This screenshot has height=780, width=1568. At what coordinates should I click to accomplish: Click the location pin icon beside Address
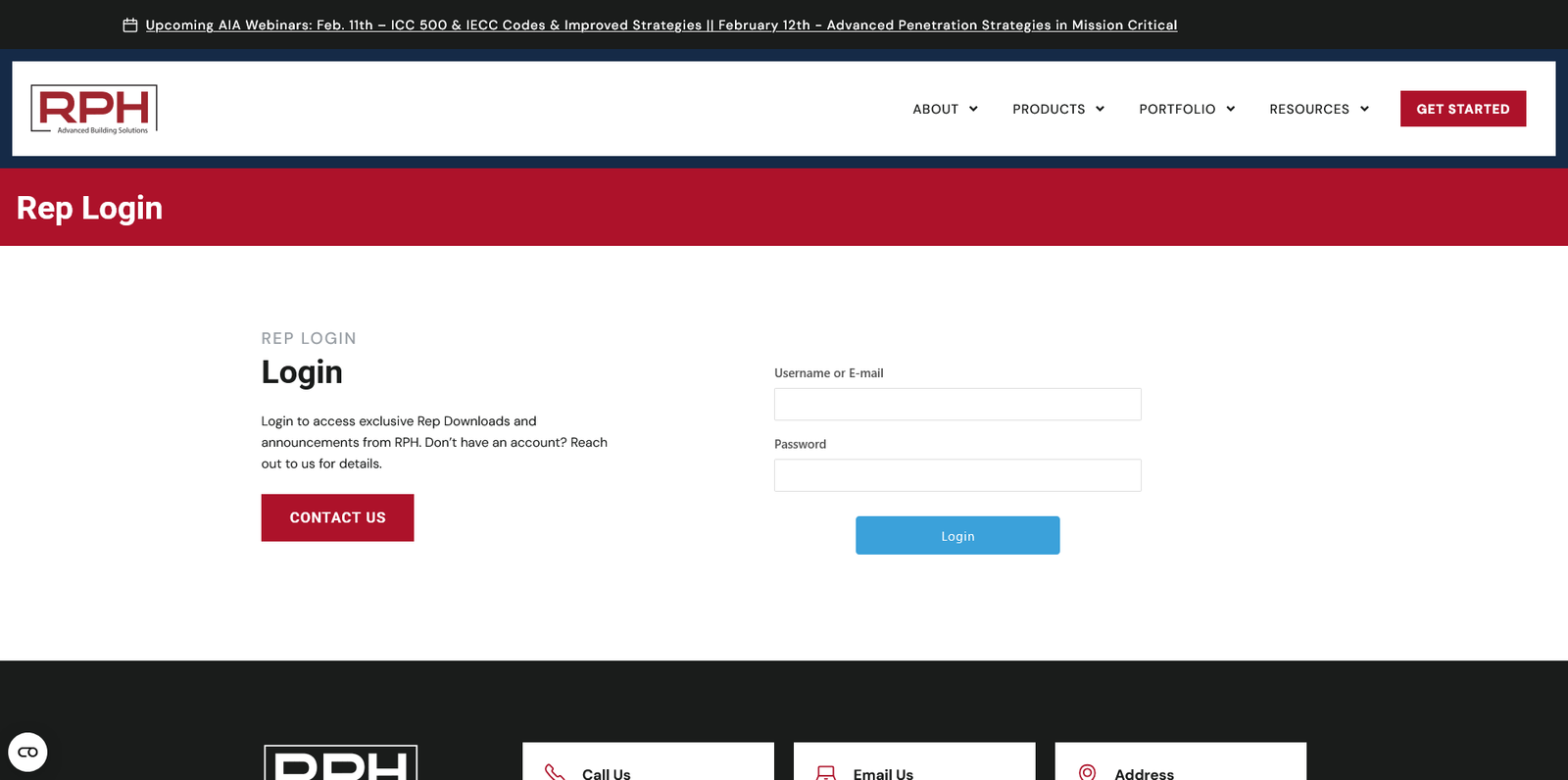[1087, 772]
